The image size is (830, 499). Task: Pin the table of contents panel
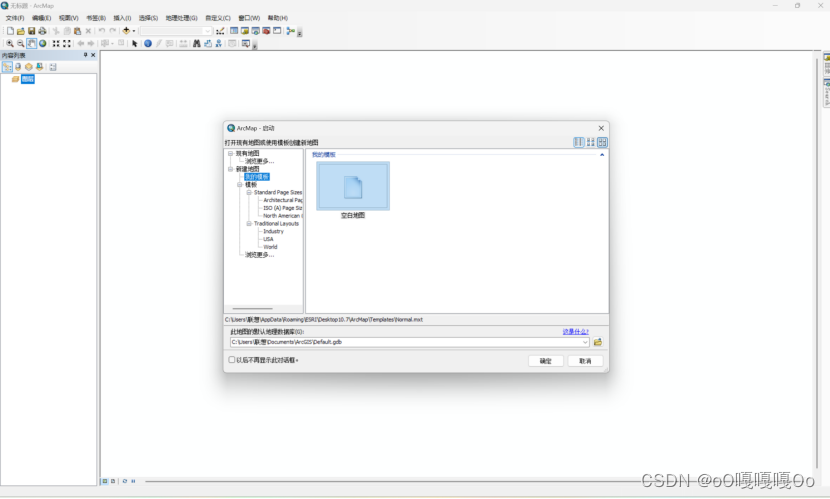click(85, 55)
